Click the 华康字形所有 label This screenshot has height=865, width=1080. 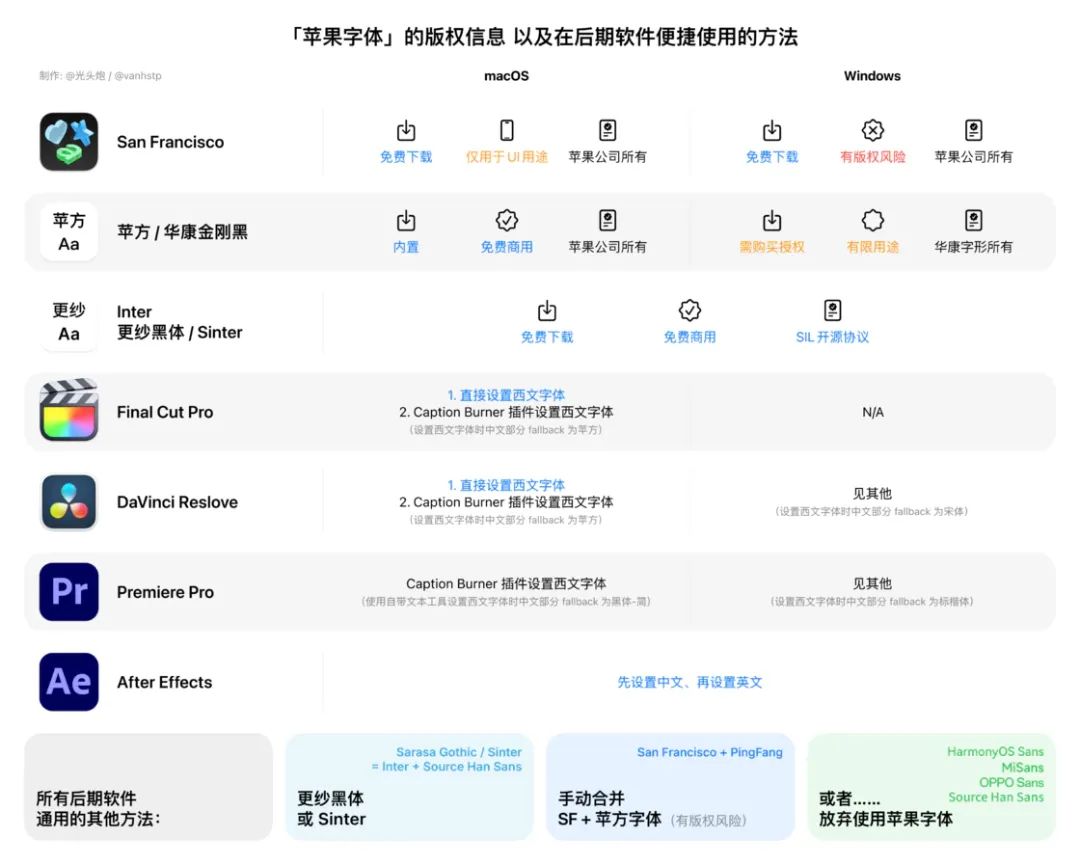(x=973, y=247)
